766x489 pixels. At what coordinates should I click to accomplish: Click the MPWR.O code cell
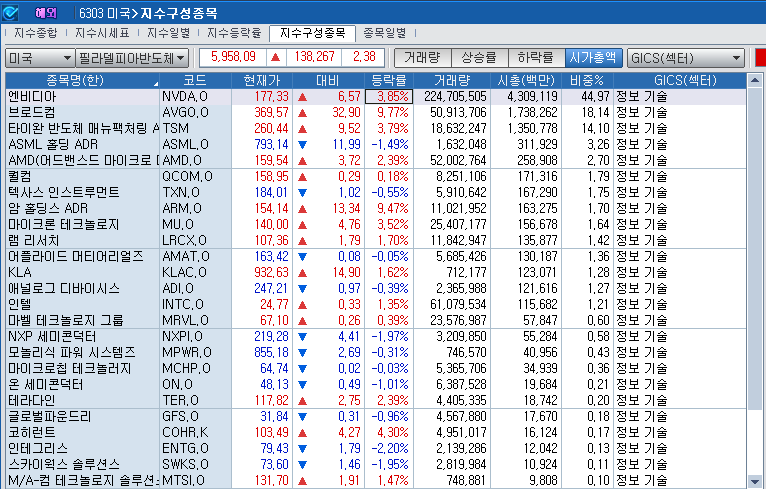(x=195, y=353)
